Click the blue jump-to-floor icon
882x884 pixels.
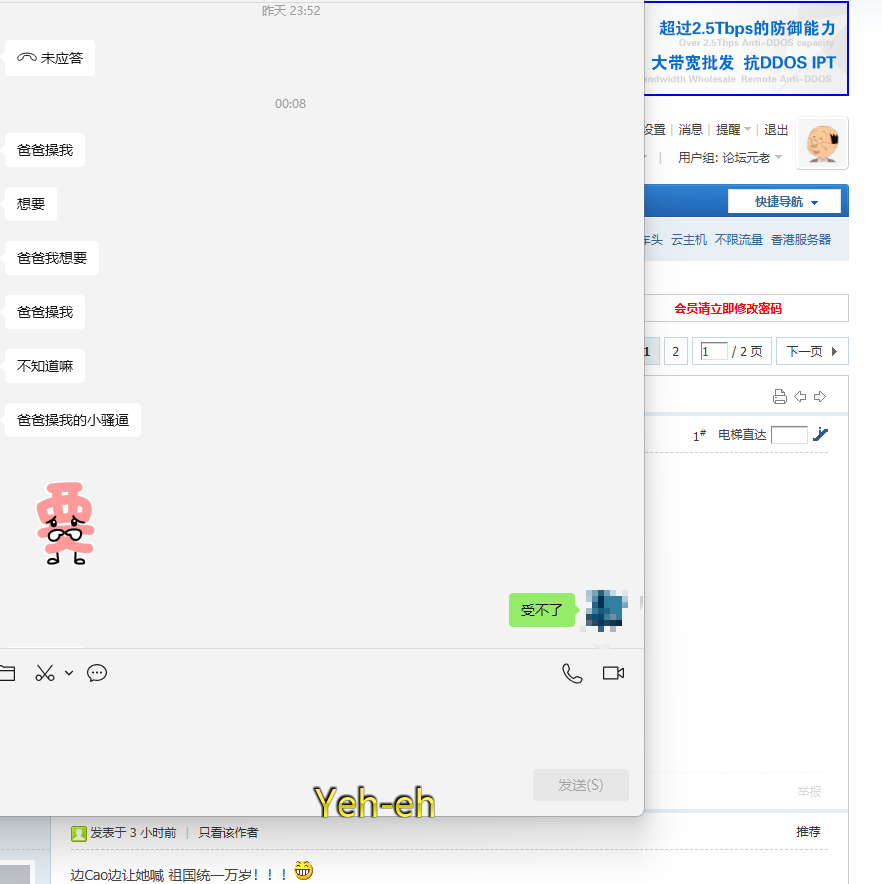[820, 434]
